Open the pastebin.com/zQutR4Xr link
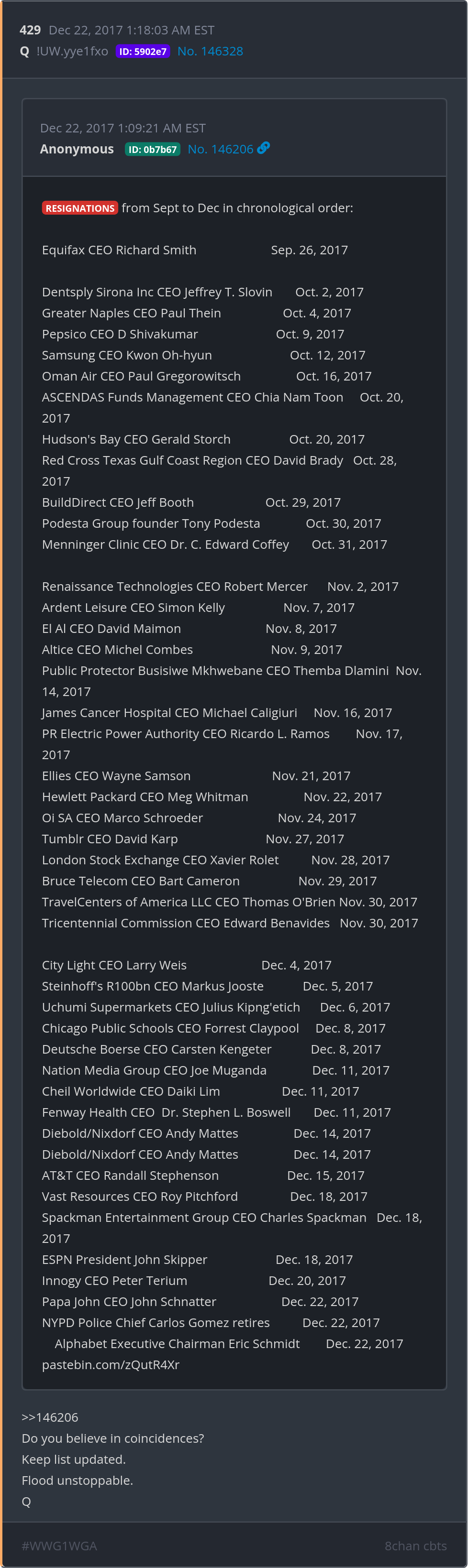468x1568 pixels. point(110,1364)
